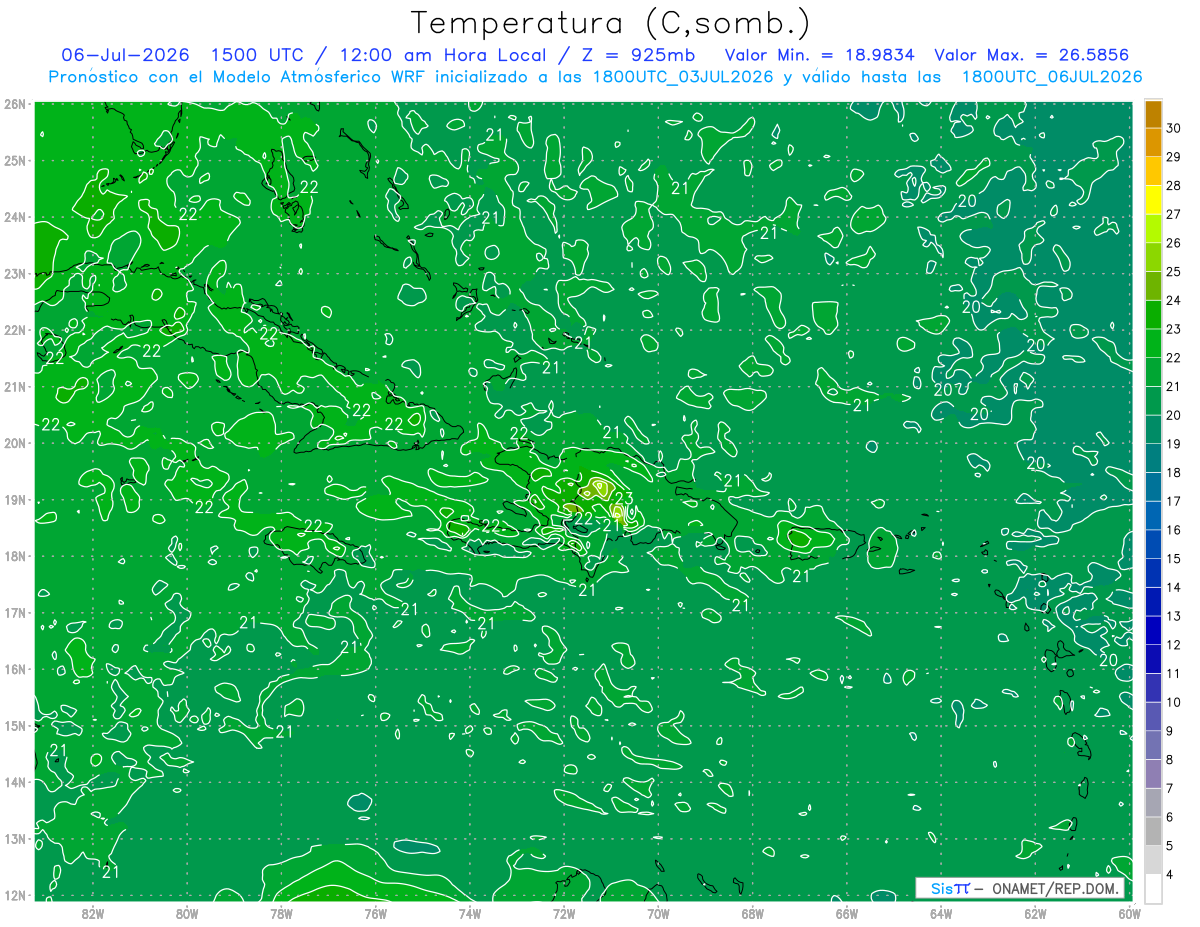Click the '5' label on the color scale
This screenshot has height=927, width=1200.
1170,846
